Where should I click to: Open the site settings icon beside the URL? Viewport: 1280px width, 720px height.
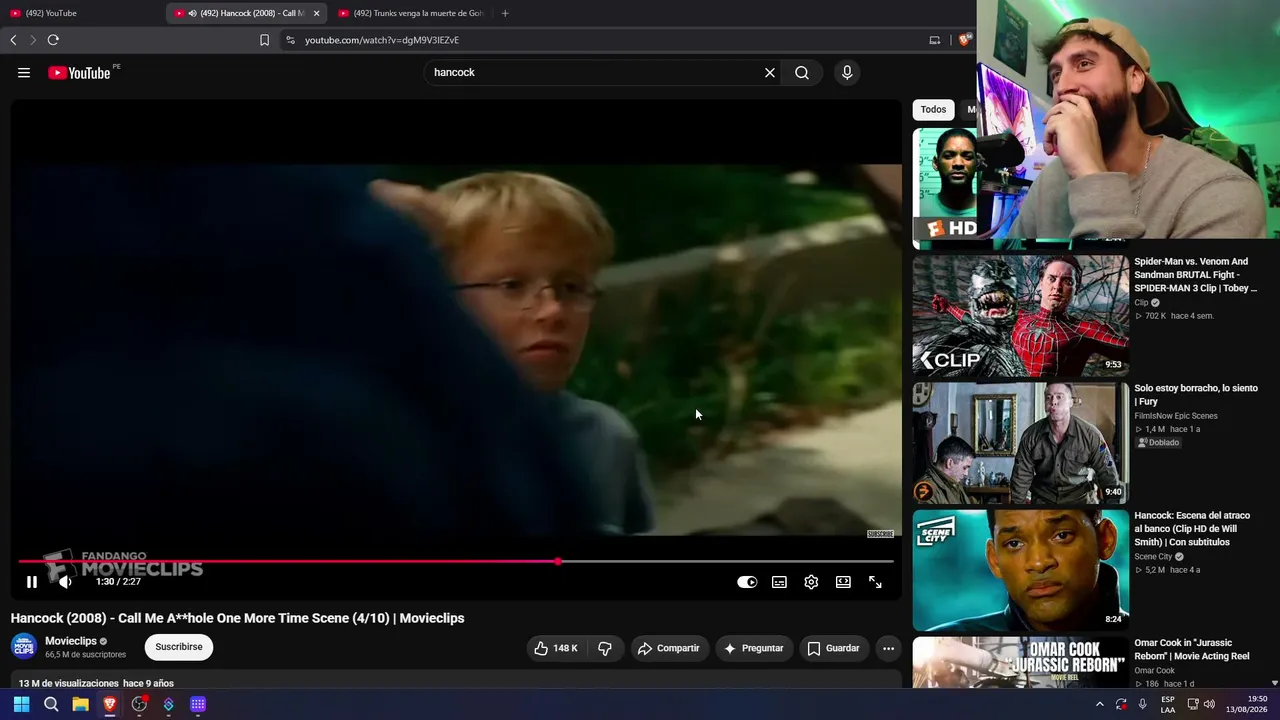[x=290, y=40]
